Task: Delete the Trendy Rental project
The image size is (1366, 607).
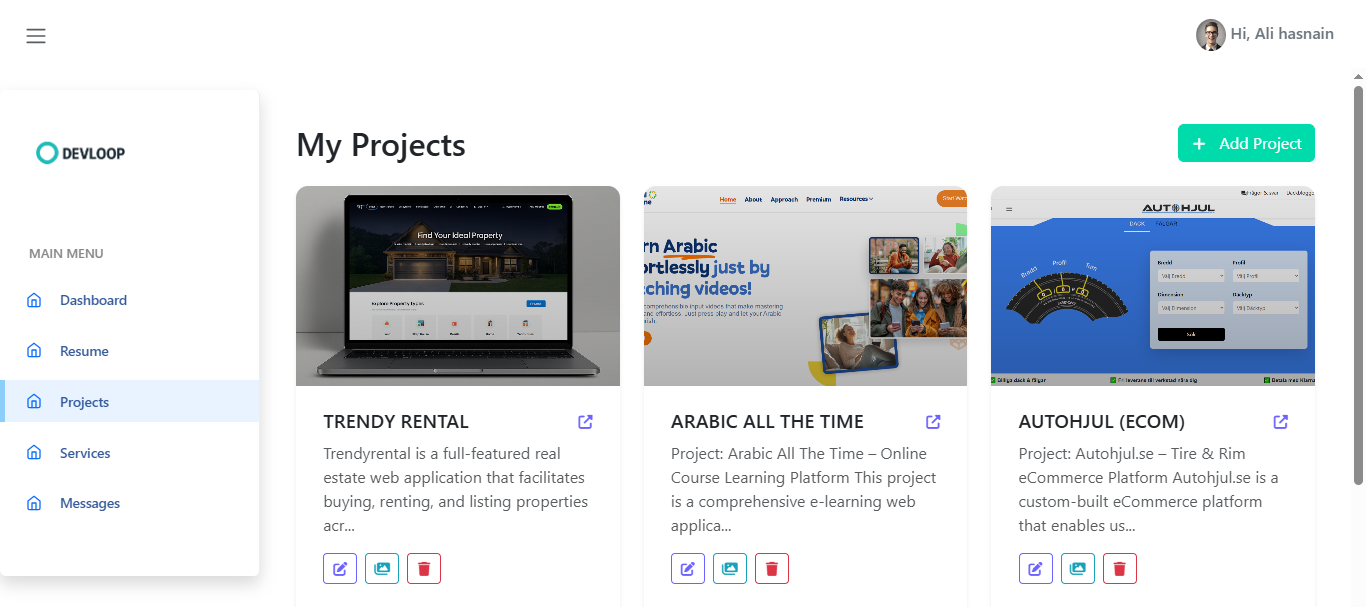Action: [x=424, y=569]
